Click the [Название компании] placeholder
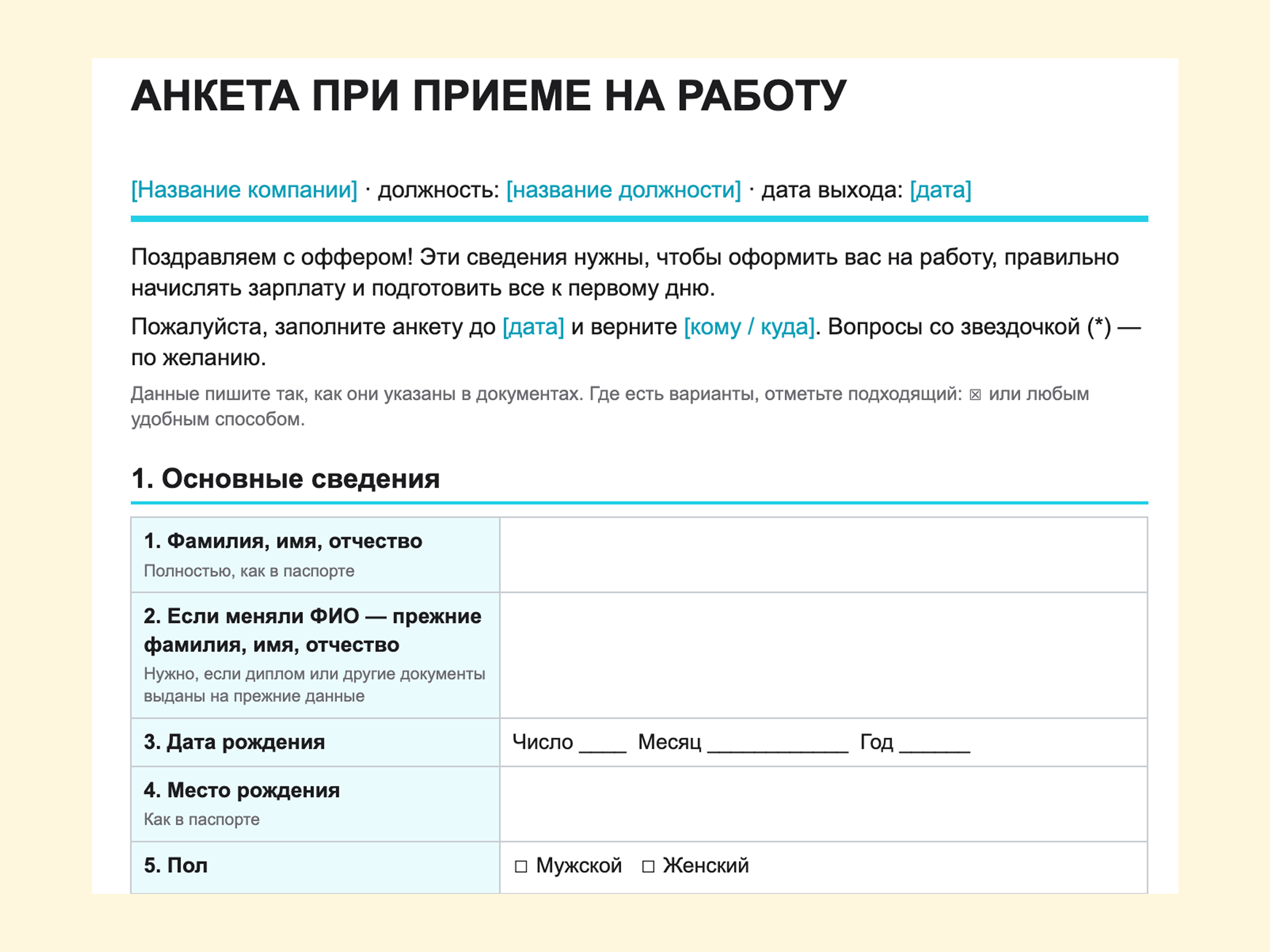Screen dimensions: 1270x952 pyautogui.click(x=244, y=190)
